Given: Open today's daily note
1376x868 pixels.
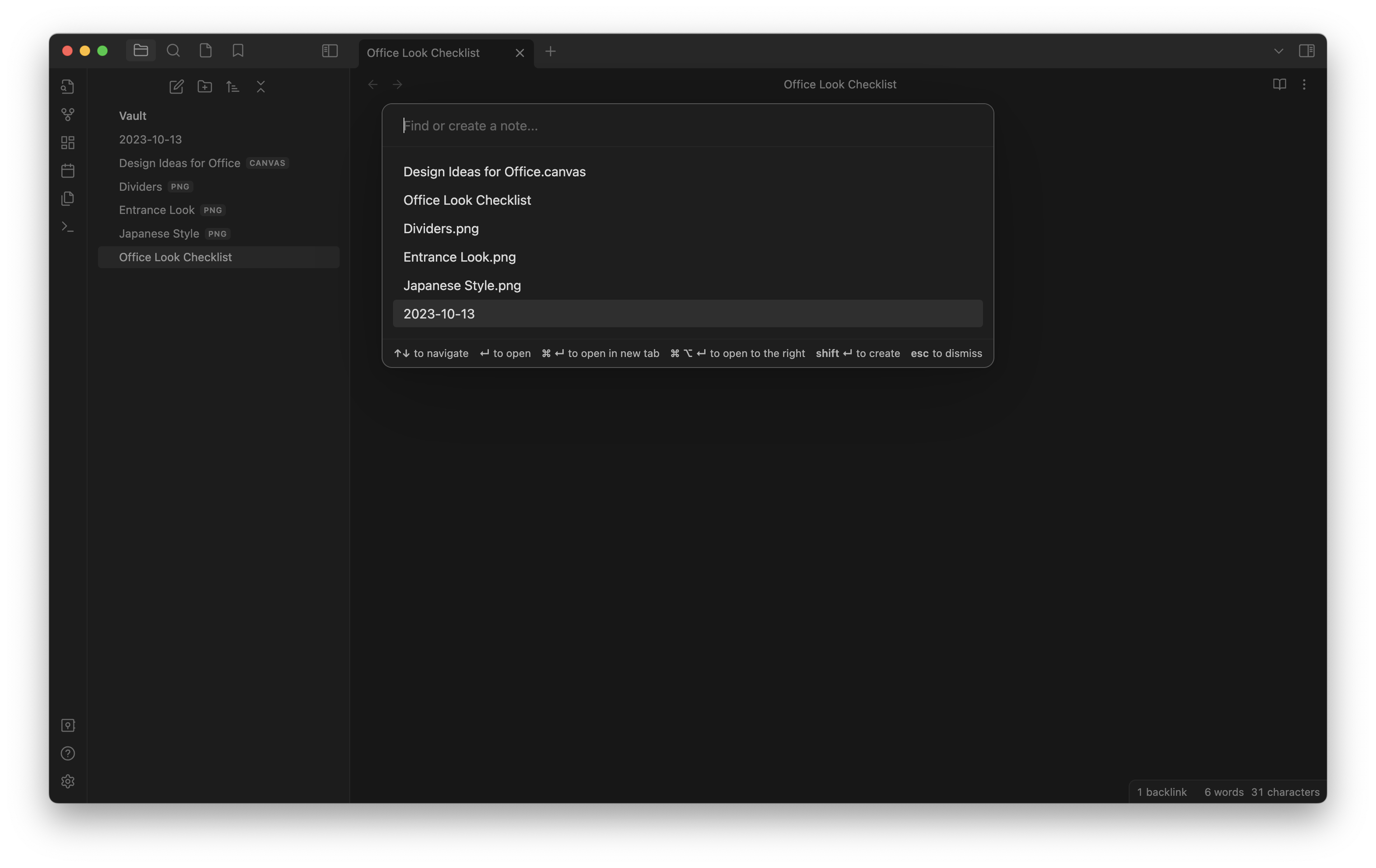Looking at the screenshot, I should (67, 170).
